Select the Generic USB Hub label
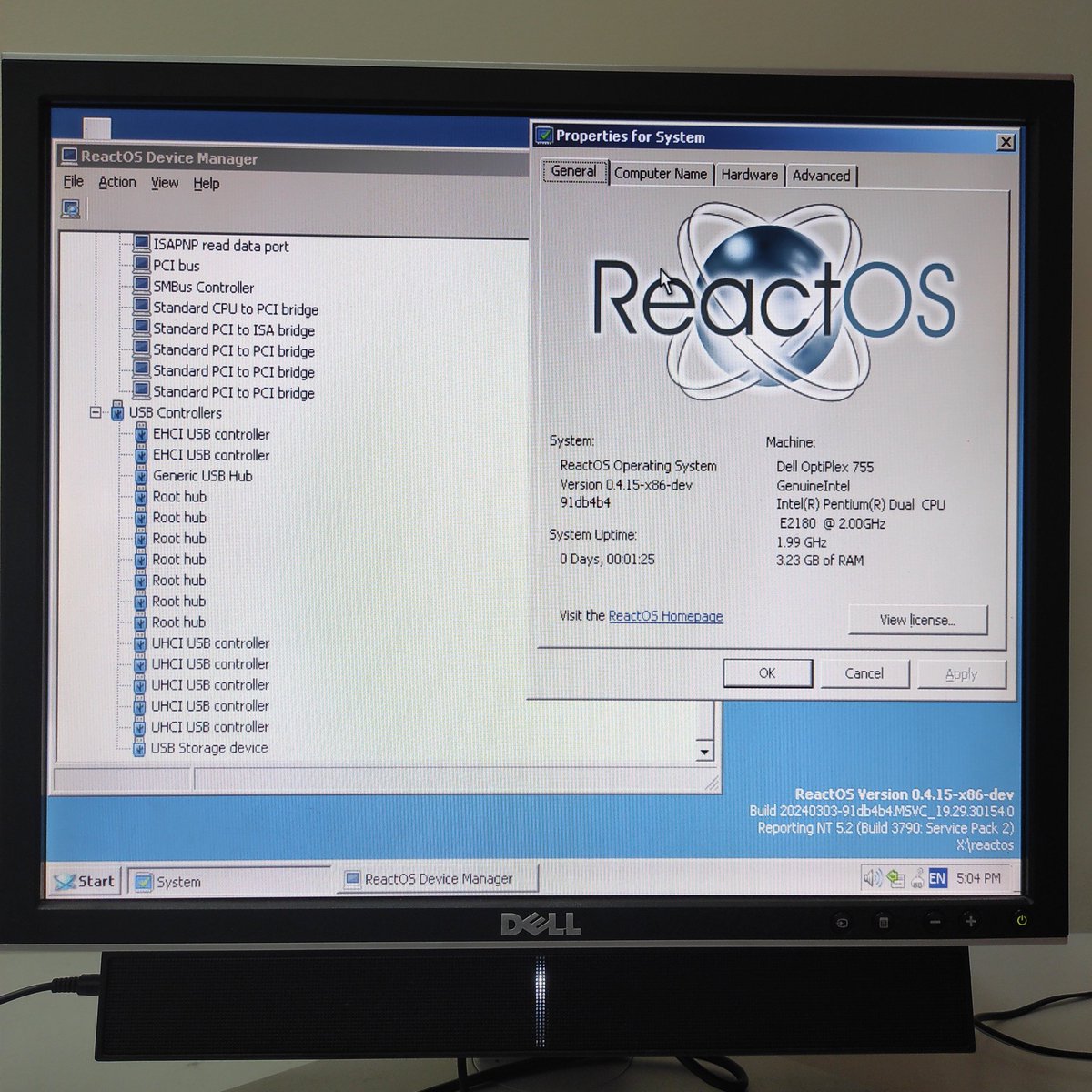Image resolution: width=1092 pixels, height=1092 pixels. point(202,475)
